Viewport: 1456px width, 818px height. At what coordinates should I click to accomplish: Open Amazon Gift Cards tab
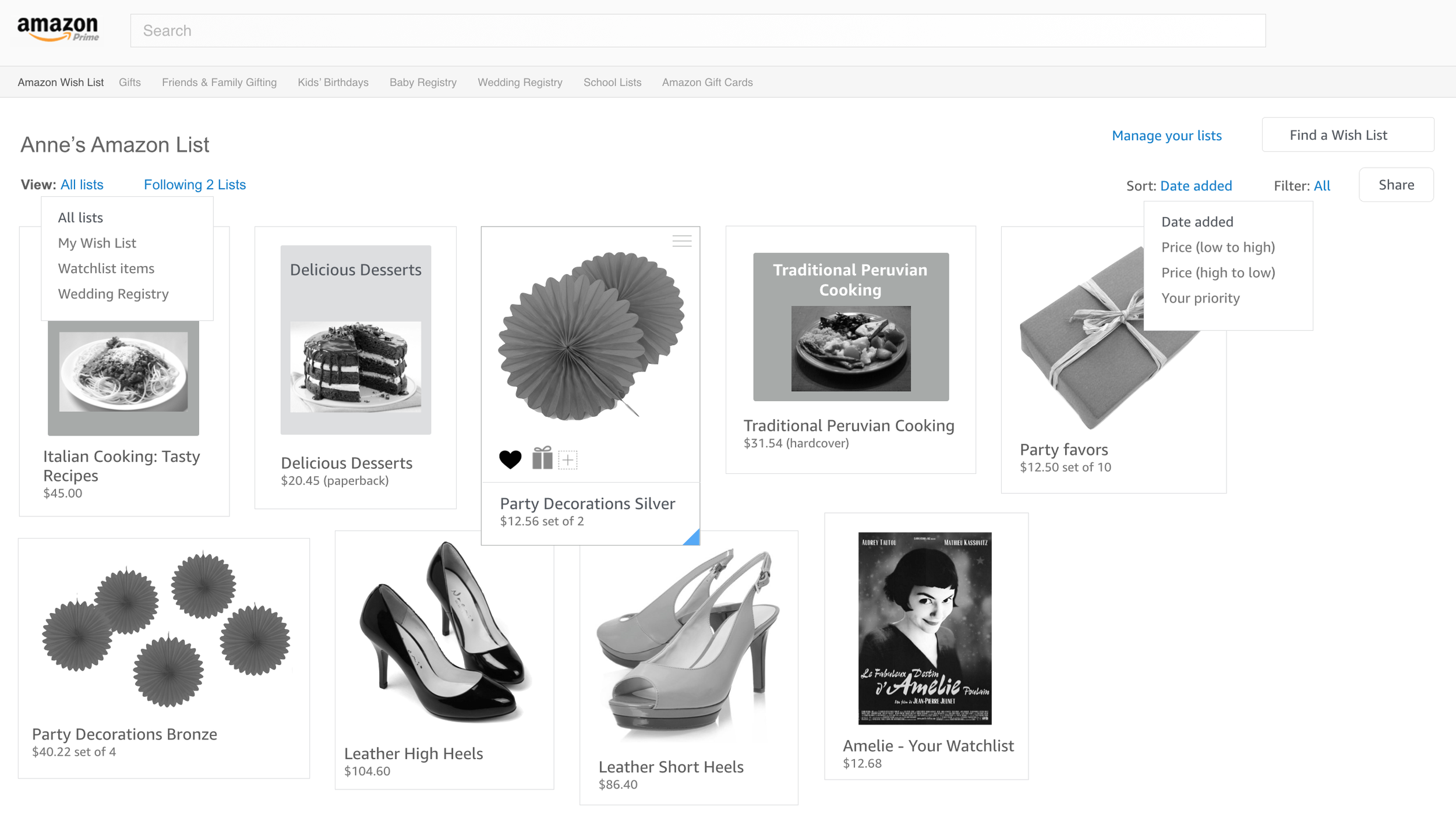(x=707, y=83)
